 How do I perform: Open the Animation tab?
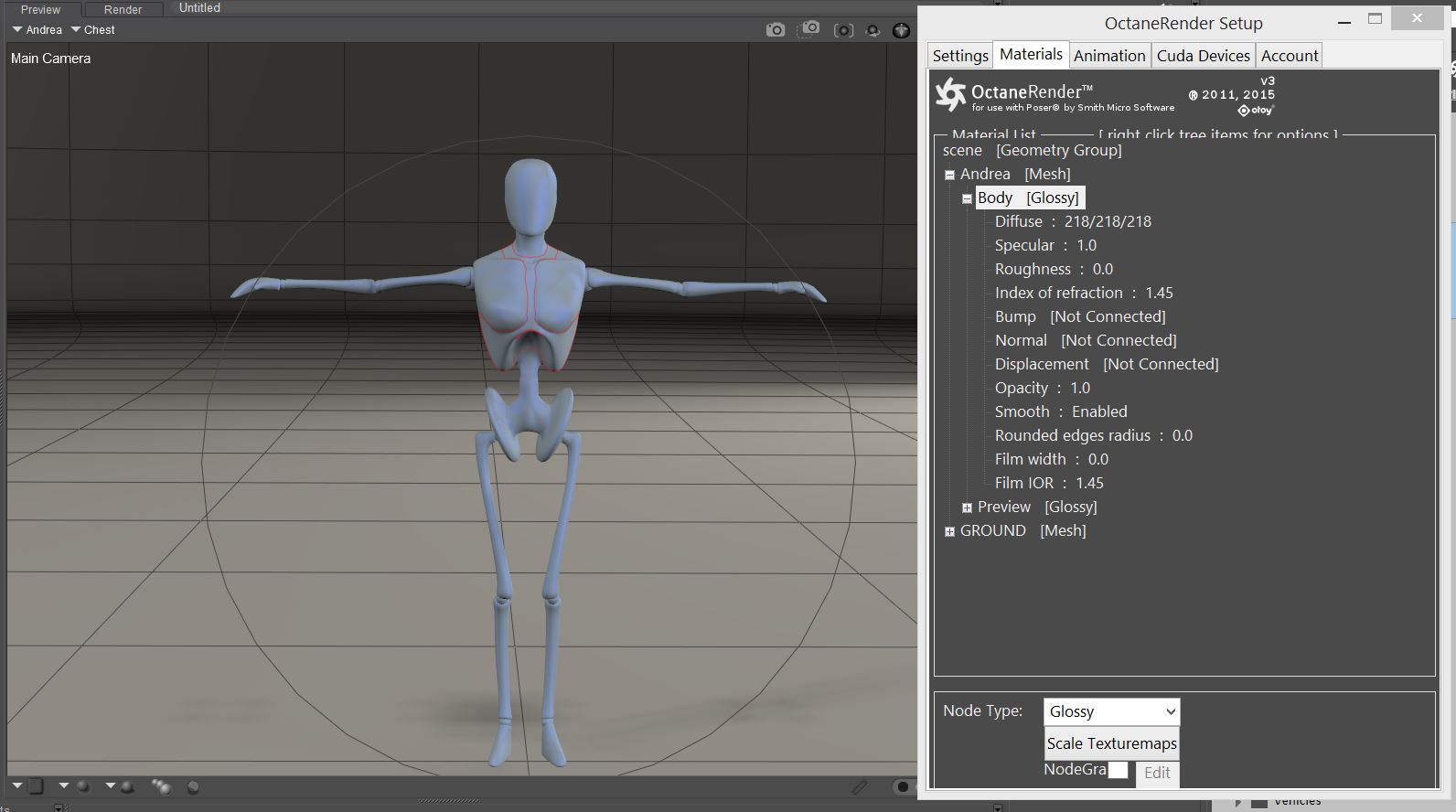pos(1109,56)
